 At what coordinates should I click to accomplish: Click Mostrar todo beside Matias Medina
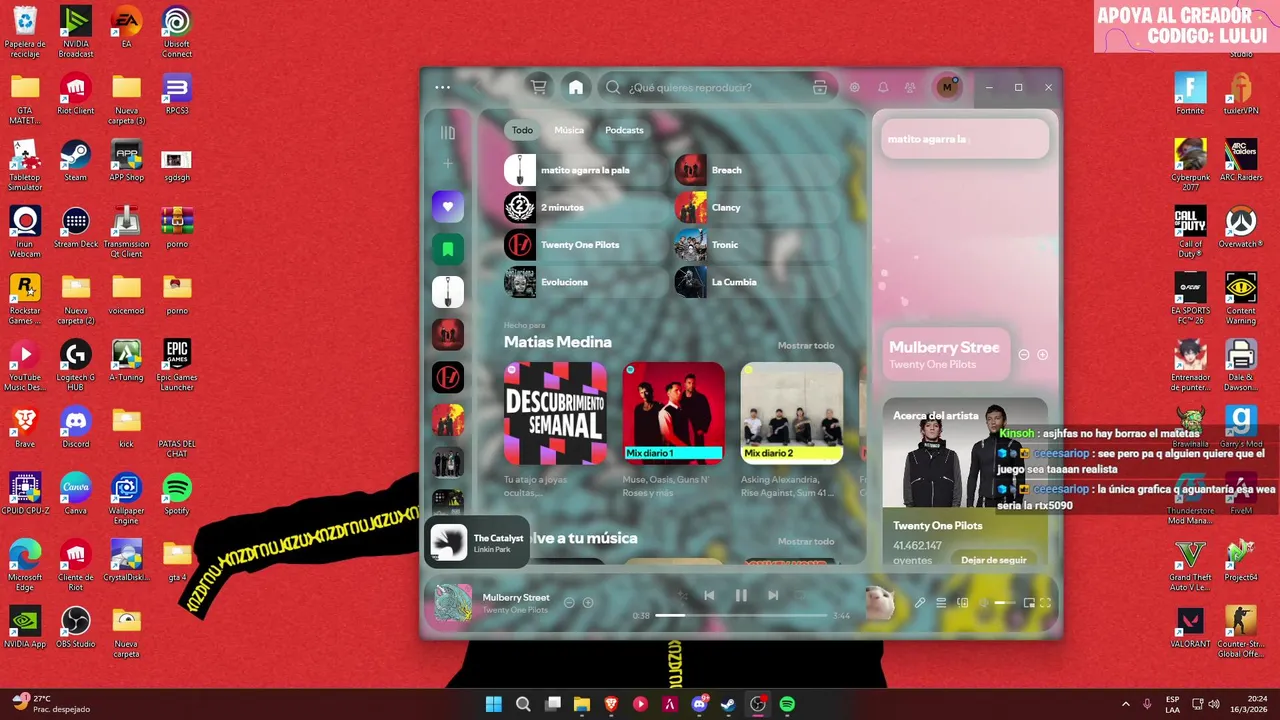tap(806, 345)
